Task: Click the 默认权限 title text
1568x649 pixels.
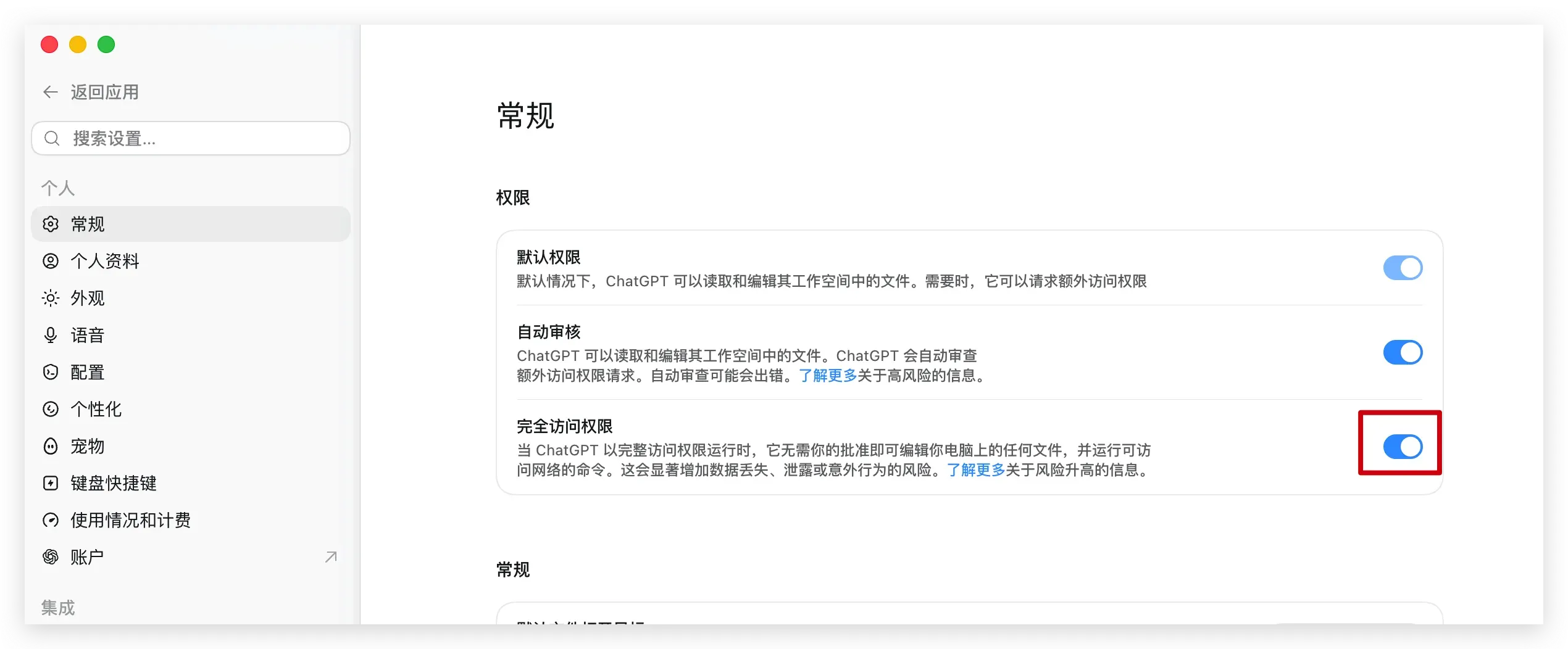Action: 549,257
